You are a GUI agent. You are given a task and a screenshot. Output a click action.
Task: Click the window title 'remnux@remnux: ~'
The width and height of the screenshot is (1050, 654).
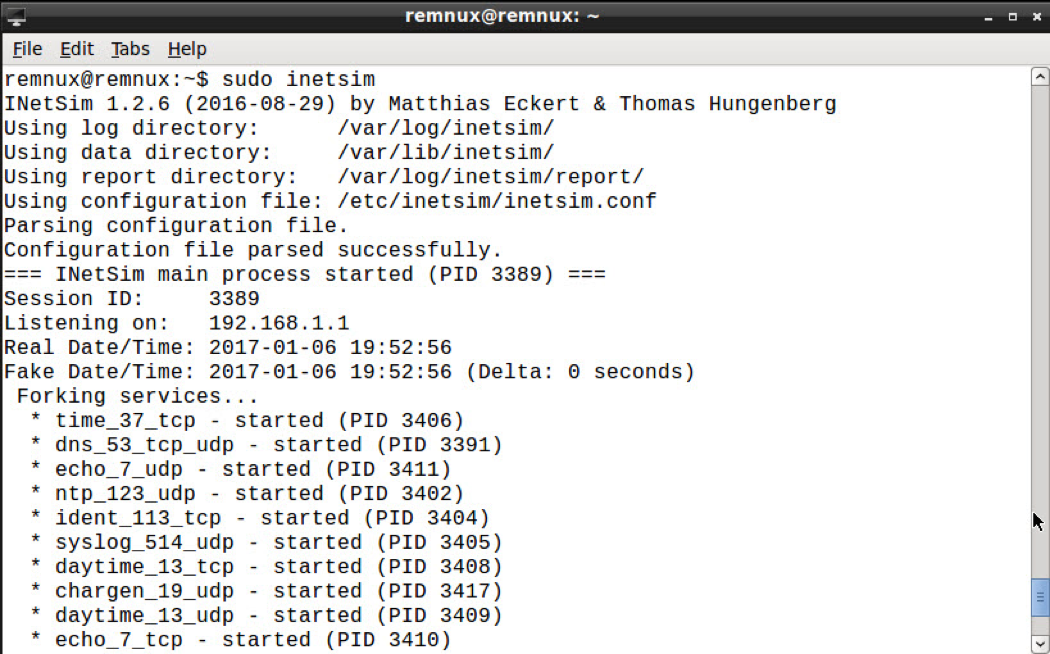(503, 16)
